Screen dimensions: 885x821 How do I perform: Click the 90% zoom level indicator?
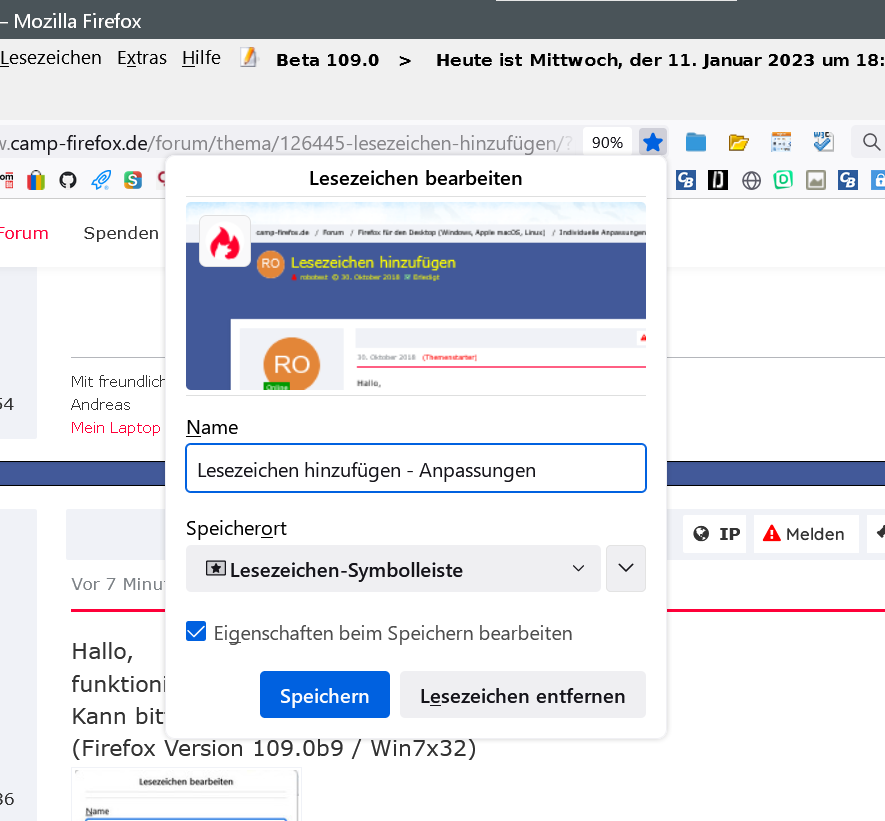pyautogui.click(x=607, y=142)
